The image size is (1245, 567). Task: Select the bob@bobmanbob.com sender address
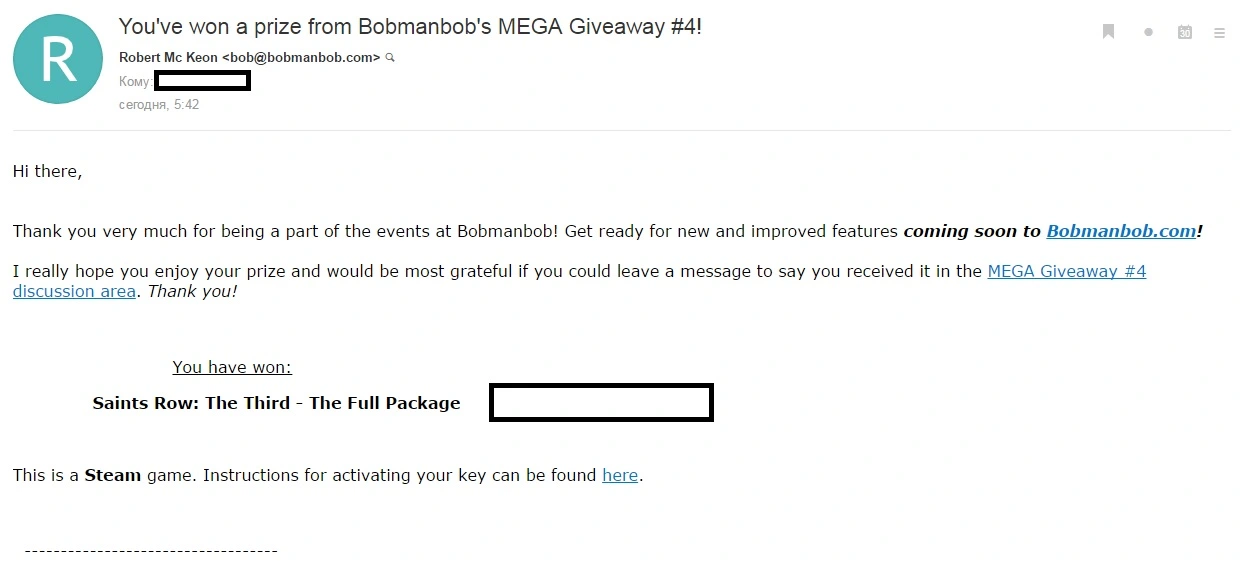[301, 57]
